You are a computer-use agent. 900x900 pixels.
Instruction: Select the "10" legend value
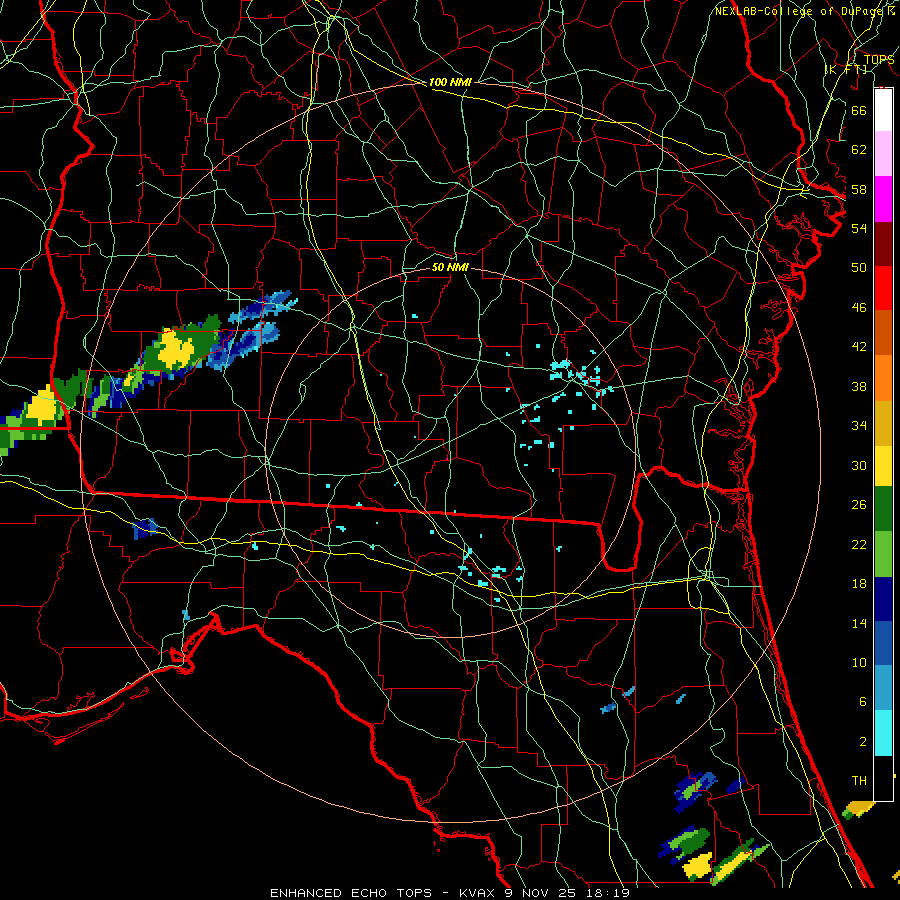coord(859,663)
